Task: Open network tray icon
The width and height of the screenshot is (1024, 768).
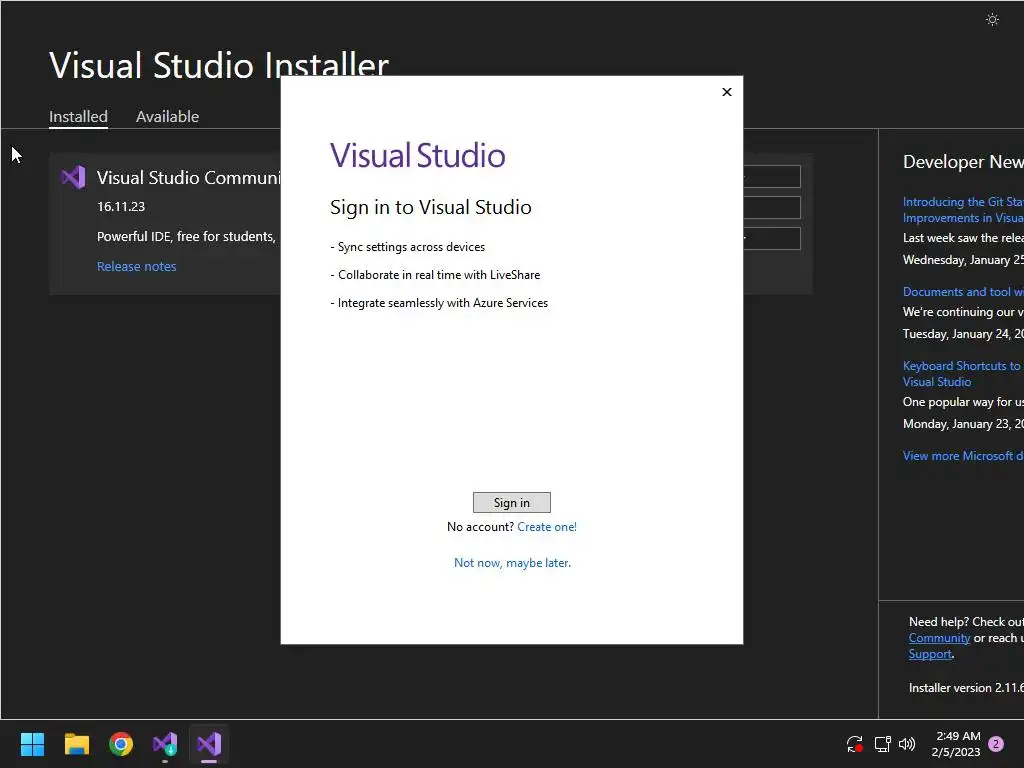Action: coord(882,744)
